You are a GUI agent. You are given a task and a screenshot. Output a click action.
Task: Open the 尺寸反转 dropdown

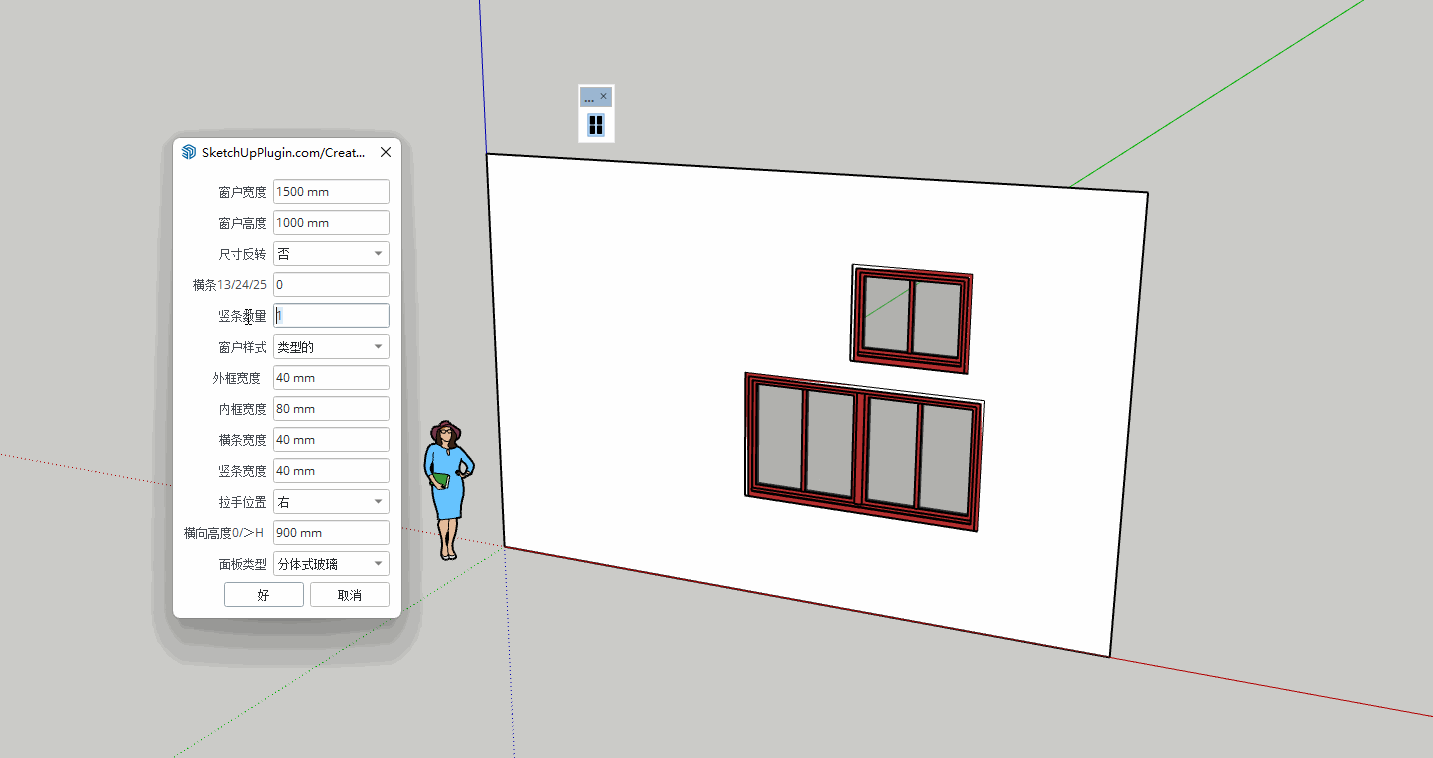tap(331, 254)
